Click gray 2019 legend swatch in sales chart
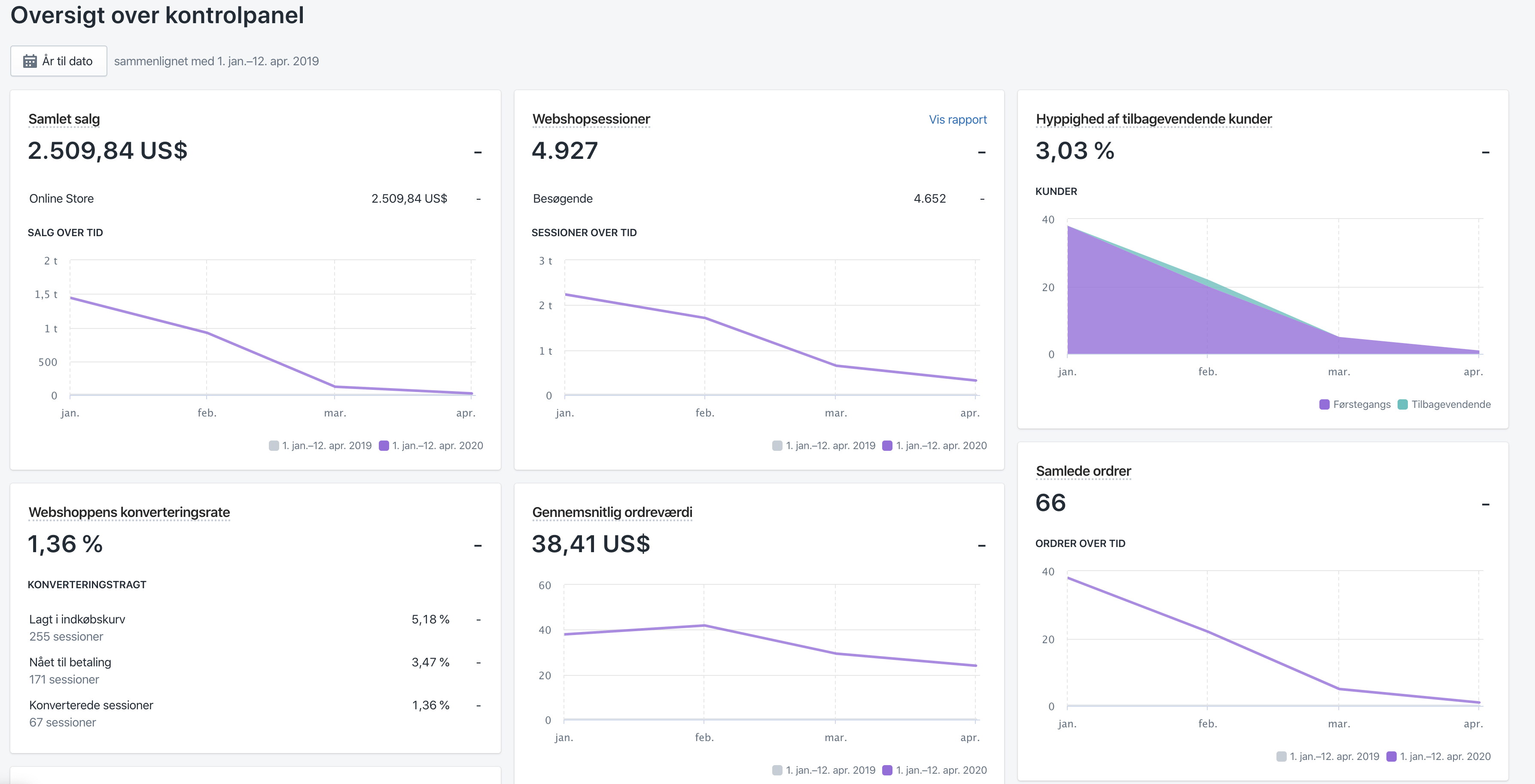The height and width of the screenshot is (784, 1535). click(274, 446)
